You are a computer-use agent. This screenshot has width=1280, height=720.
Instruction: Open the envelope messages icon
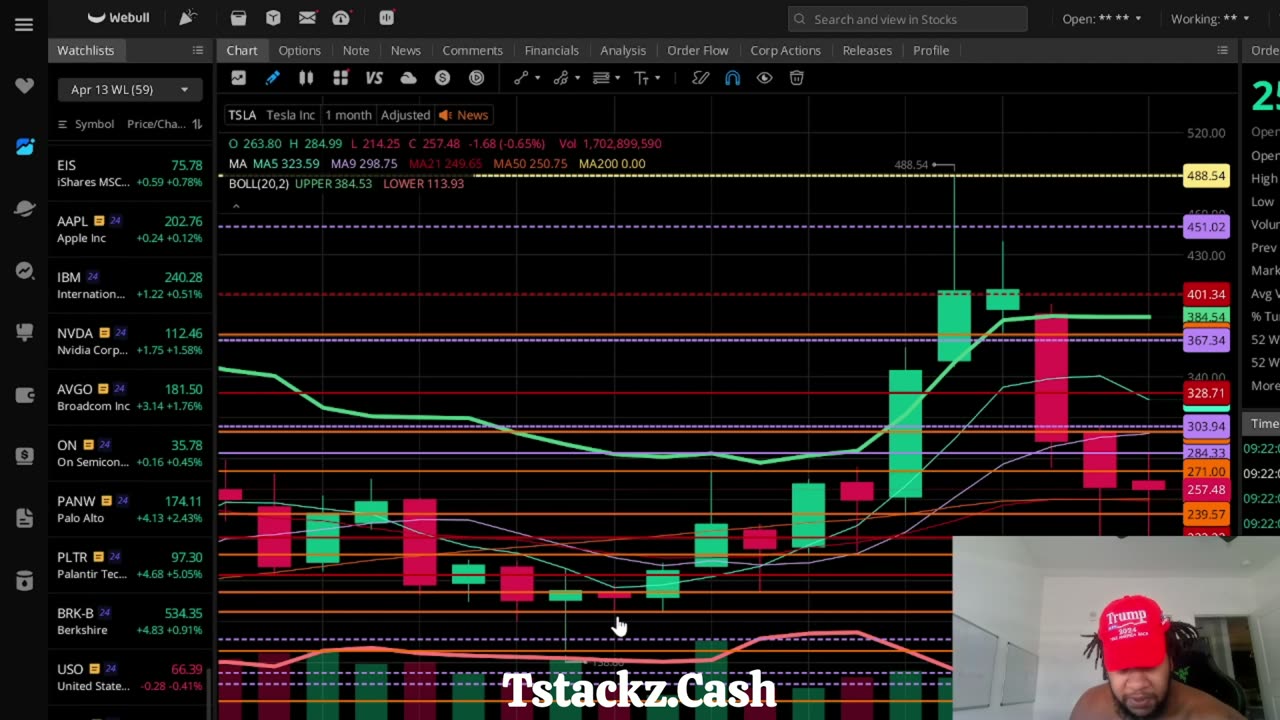point(307,17)
